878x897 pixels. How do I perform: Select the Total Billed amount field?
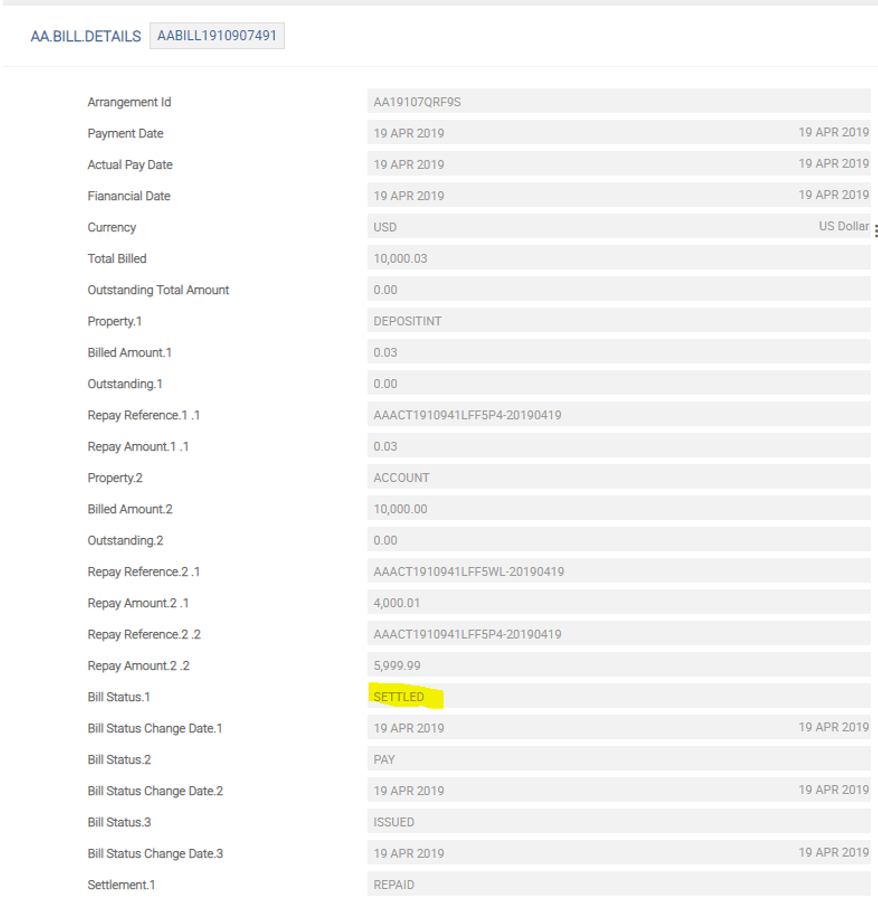coord(618,258)
